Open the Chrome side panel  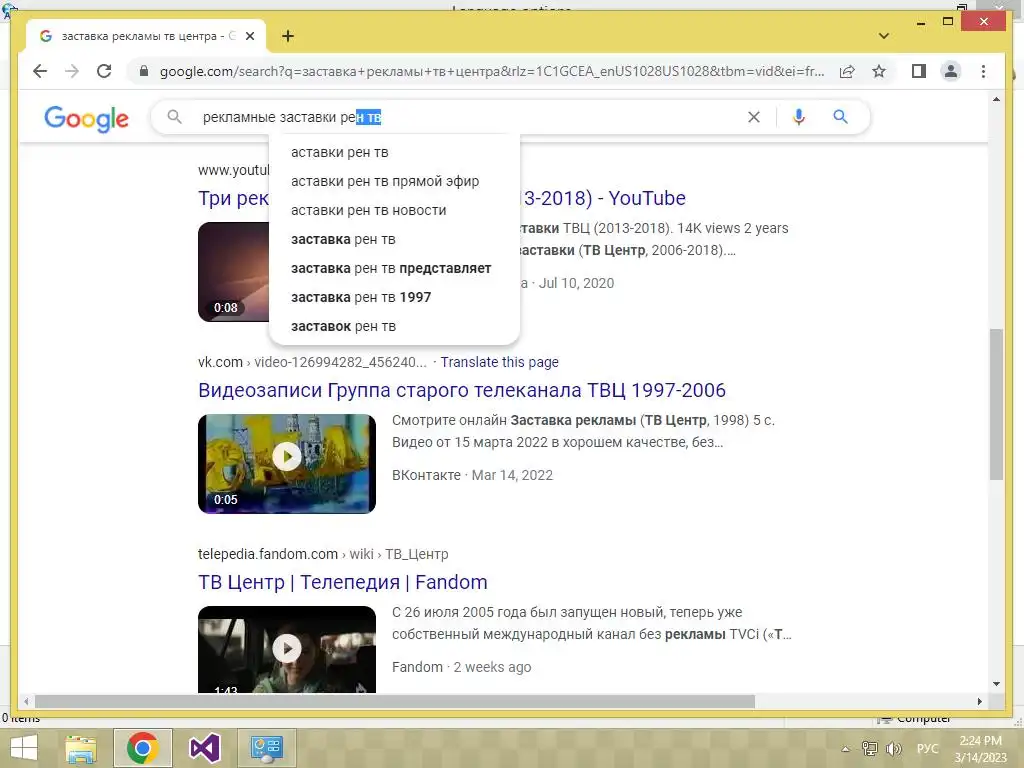pyautogui.click(x=919, y=71)
